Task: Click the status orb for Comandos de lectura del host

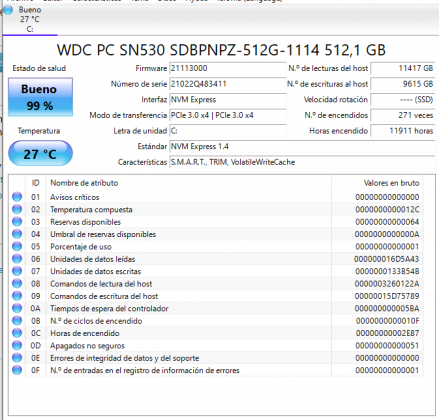Action: (17, 284)
